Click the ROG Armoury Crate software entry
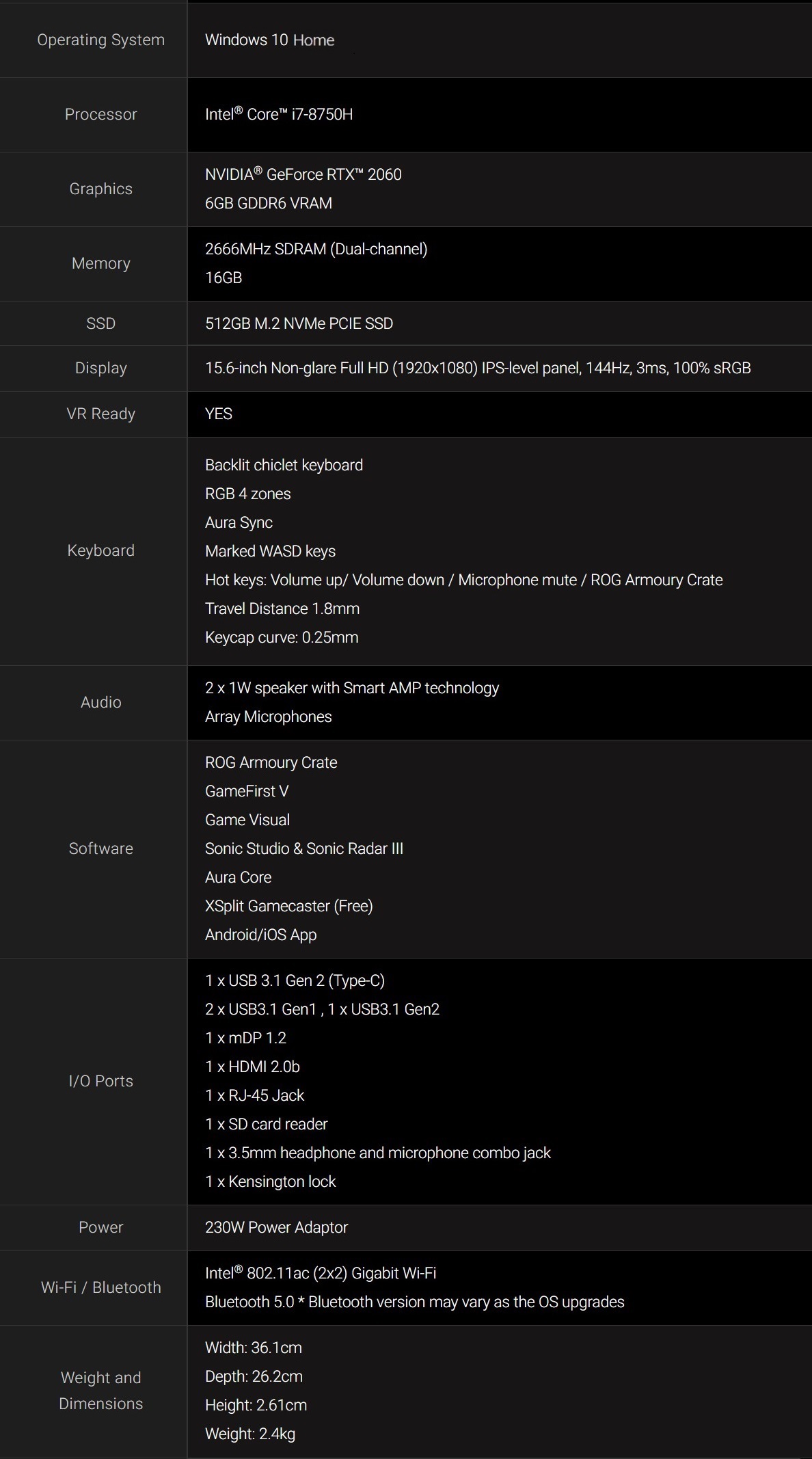Screen dimensions: 812x1459 click(271, 762)
